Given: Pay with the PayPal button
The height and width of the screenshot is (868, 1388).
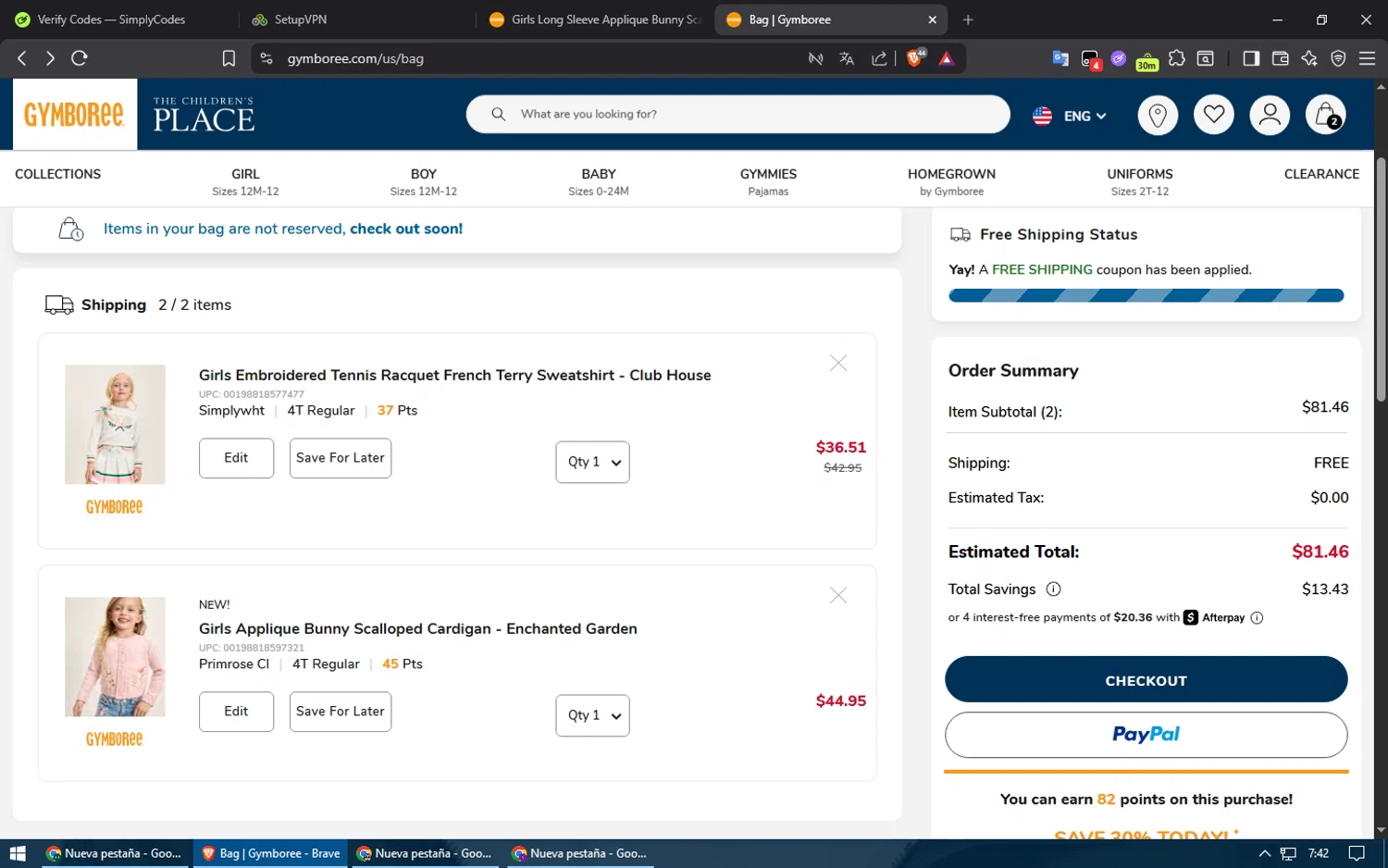Looking at the screenshot, I should (1146, 735).
